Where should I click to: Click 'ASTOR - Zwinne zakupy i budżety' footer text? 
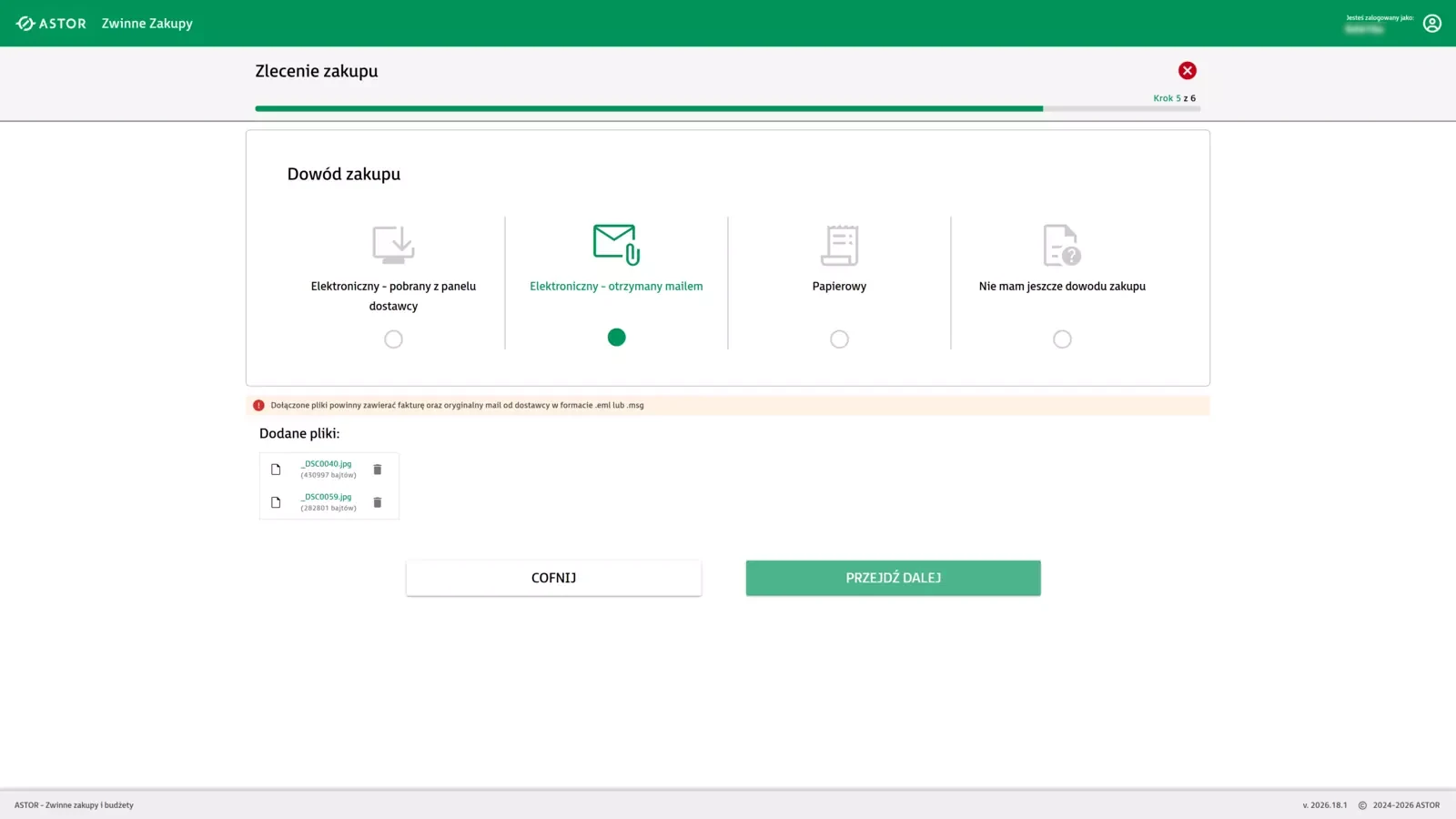tap(74, 804)
